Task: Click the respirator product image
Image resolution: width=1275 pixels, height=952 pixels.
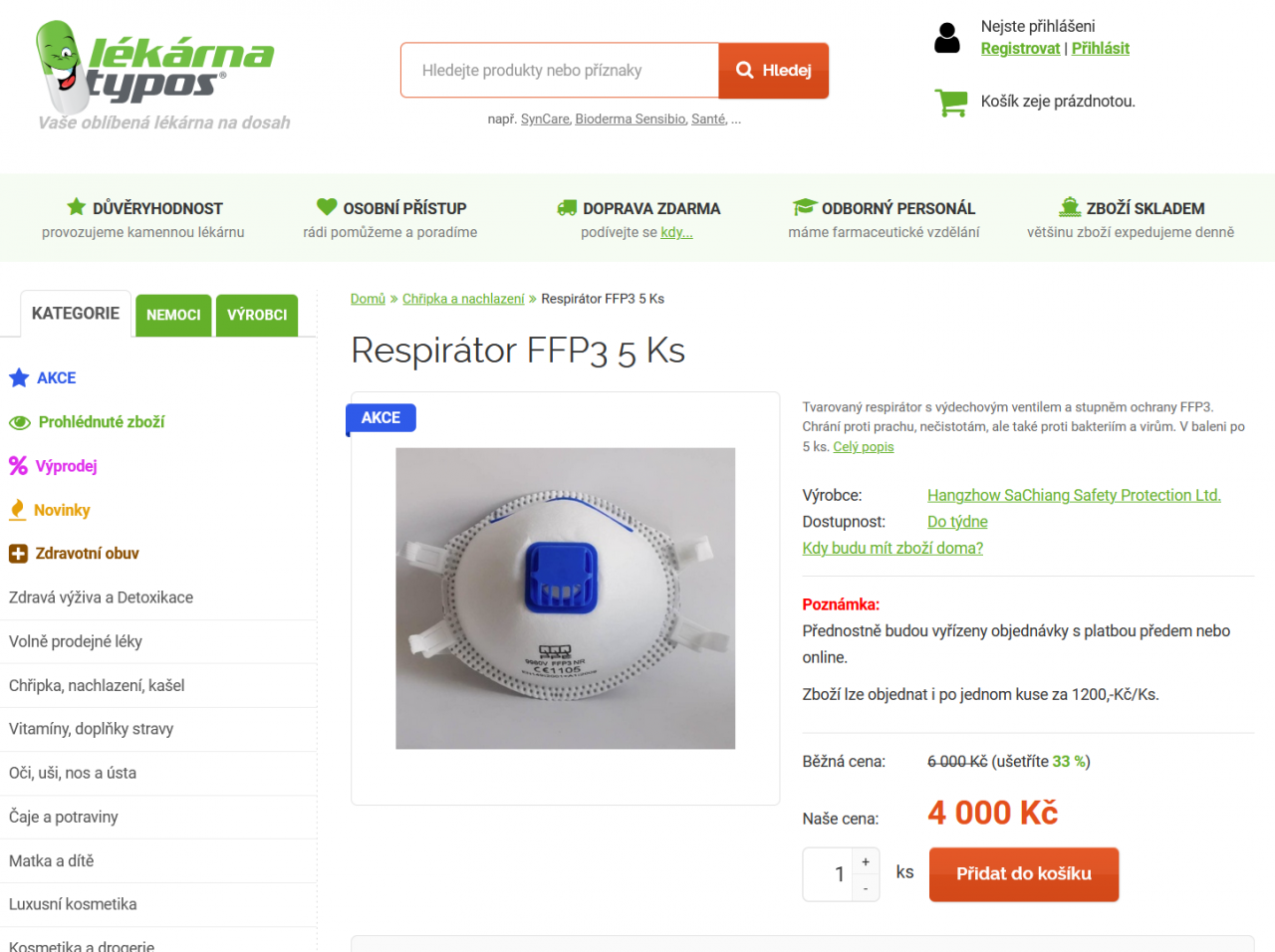Action: point(566,598)
